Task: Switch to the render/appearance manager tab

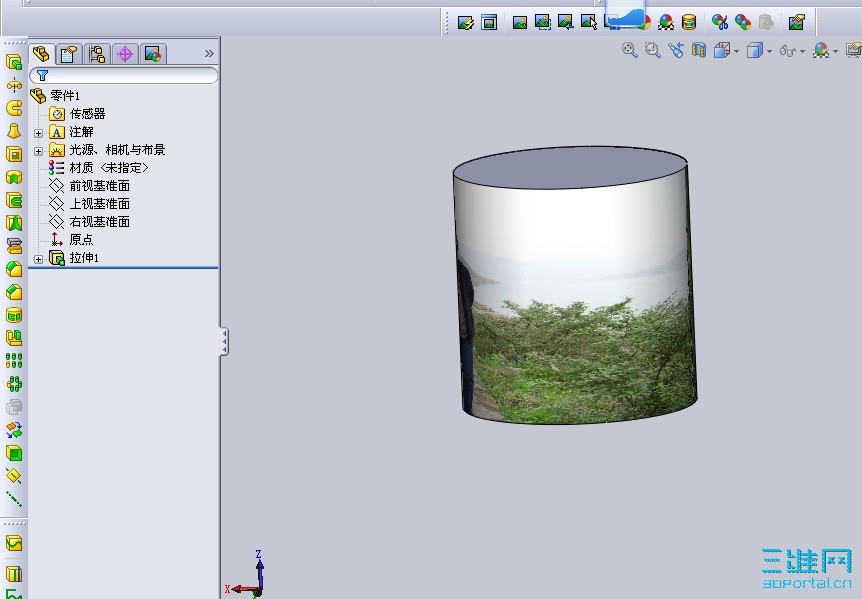Action: (153, 54)
